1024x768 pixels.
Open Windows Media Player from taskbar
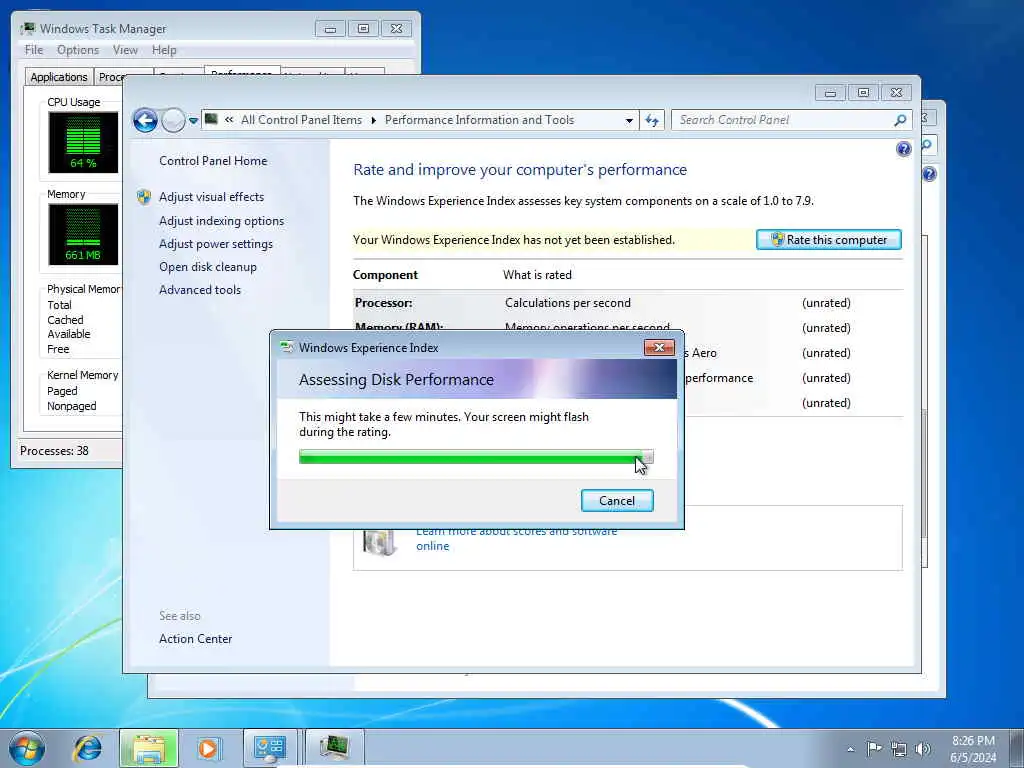[208, 748]
